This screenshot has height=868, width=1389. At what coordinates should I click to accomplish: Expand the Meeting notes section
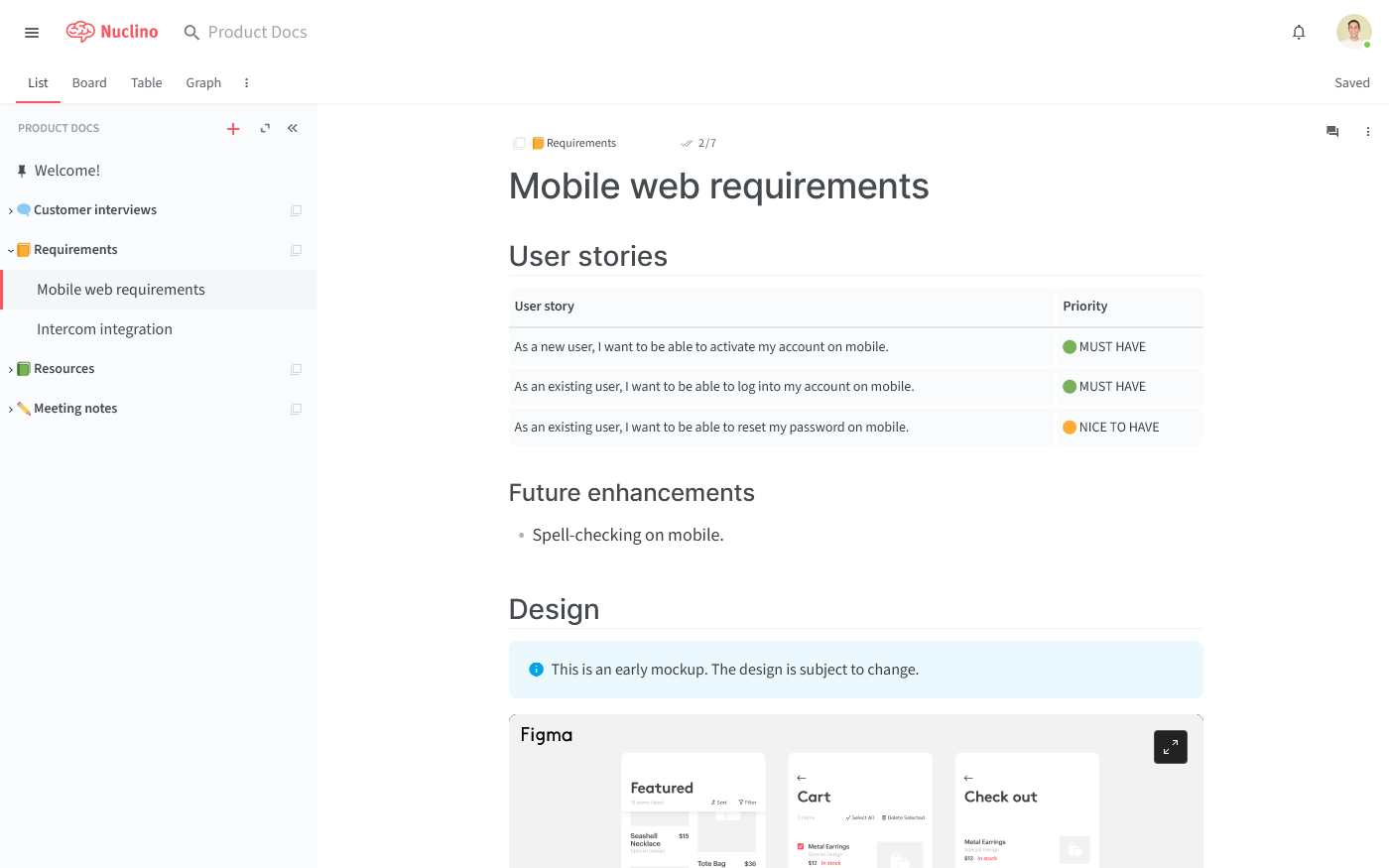(10, 408)
